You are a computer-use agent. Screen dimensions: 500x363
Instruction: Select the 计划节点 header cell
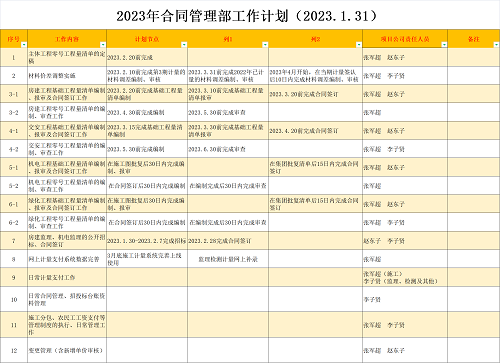pos(147,39)
